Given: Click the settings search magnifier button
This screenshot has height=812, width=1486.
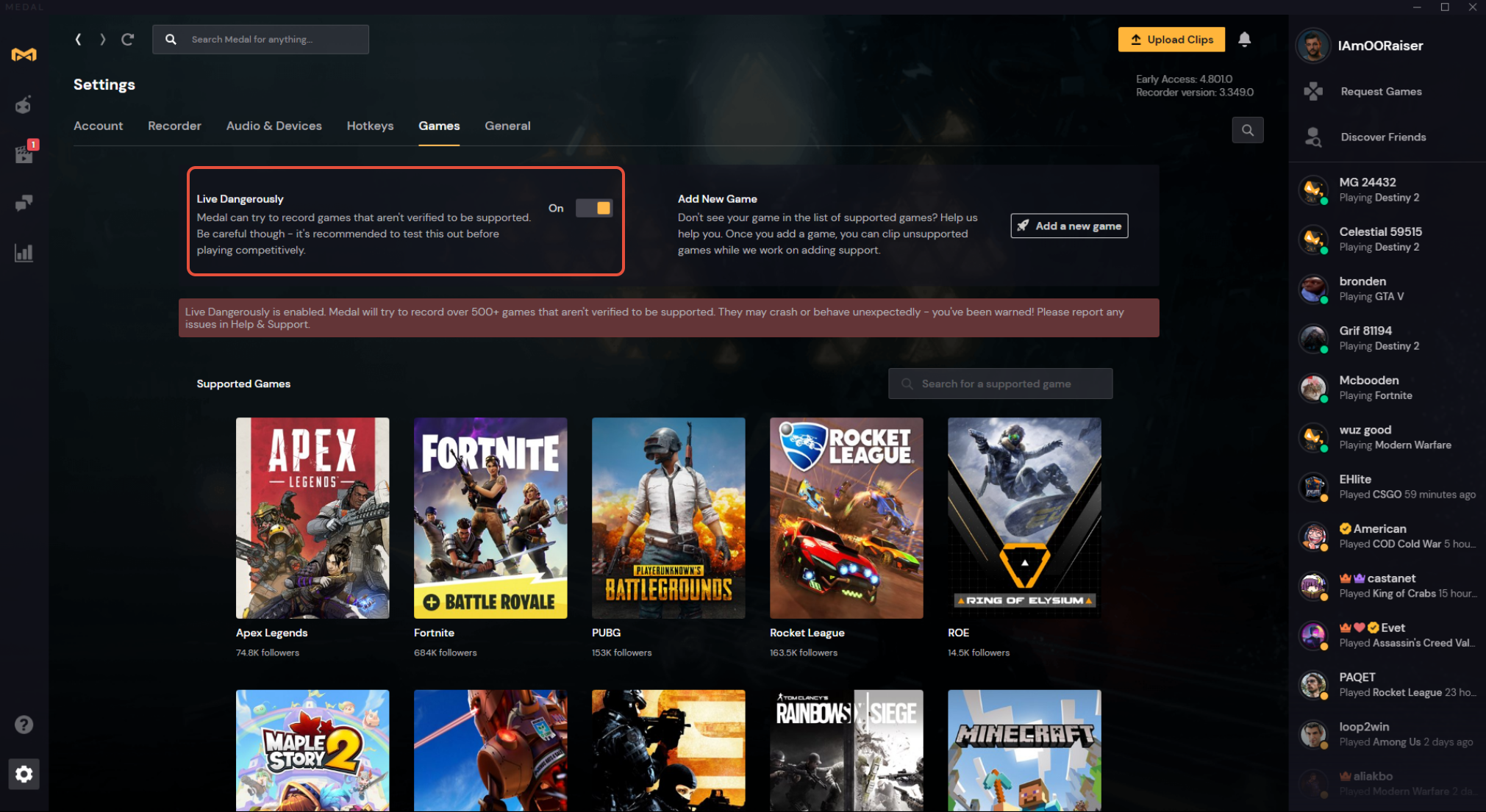Looking at the screenshot, I should tap(1247, 130).
